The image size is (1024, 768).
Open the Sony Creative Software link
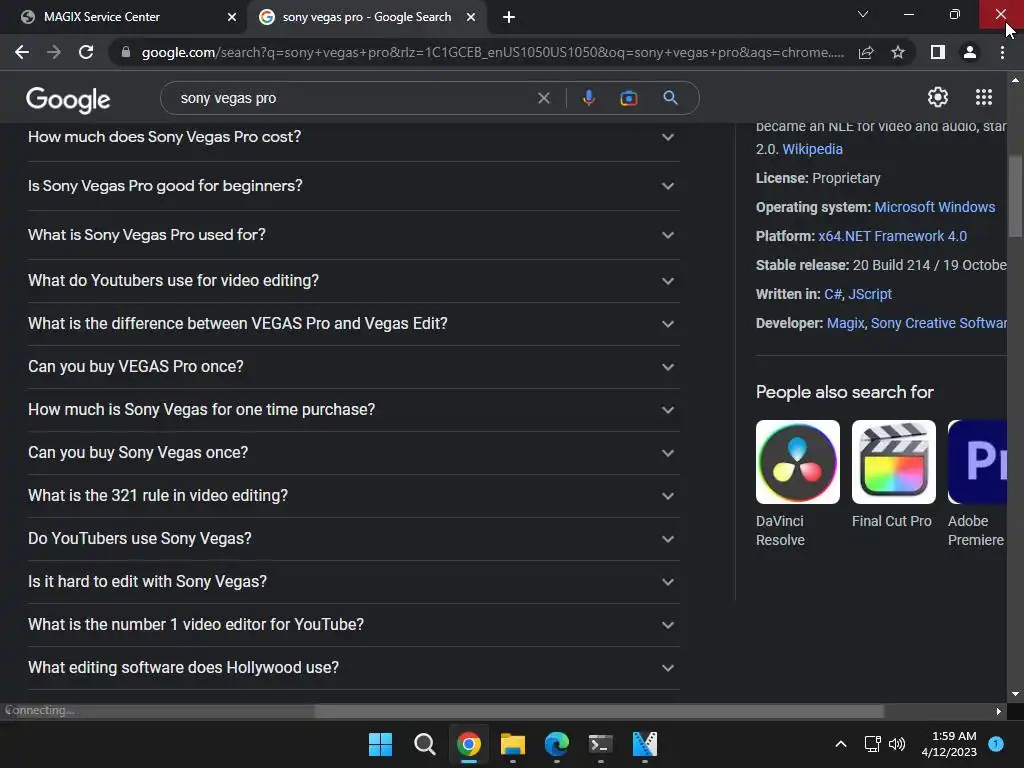coord(938,323)
